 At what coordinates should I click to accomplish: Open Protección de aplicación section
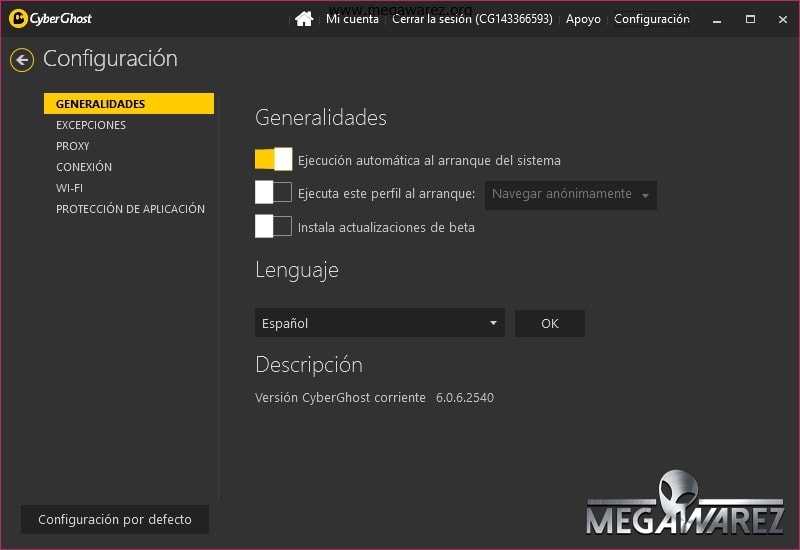130,209
